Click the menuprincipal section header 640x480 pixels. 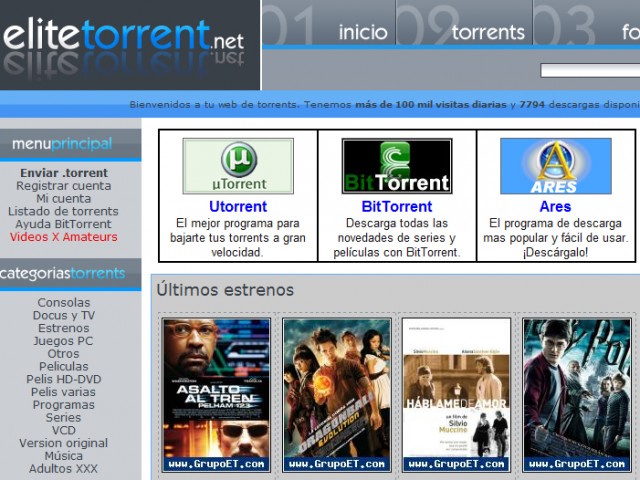[62, 144]
